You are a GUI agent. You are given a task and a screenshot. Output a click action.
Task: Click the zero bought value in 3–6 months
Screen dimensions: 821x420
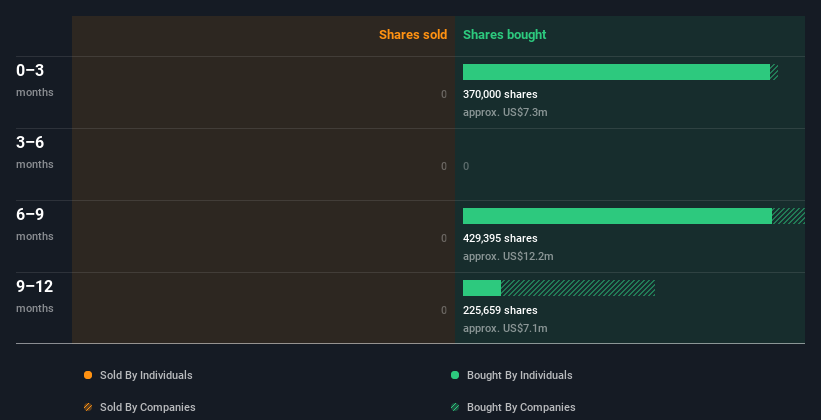pyautogui.click(x=466, y=167)
